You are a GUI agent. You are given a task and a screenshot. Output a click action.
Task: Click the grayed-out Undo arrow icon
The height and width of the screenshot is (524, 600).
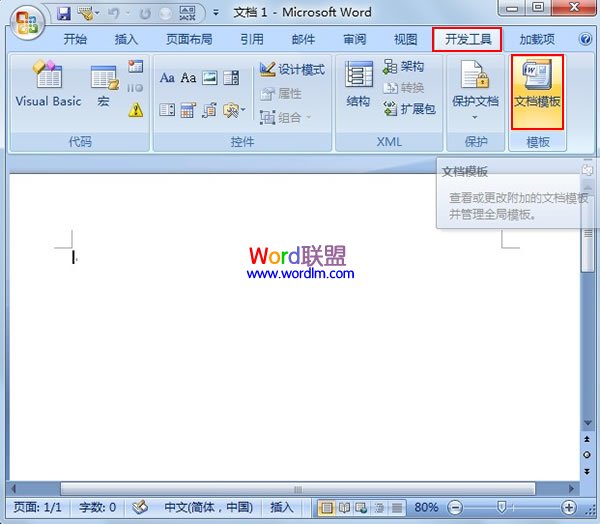point(114,13)
